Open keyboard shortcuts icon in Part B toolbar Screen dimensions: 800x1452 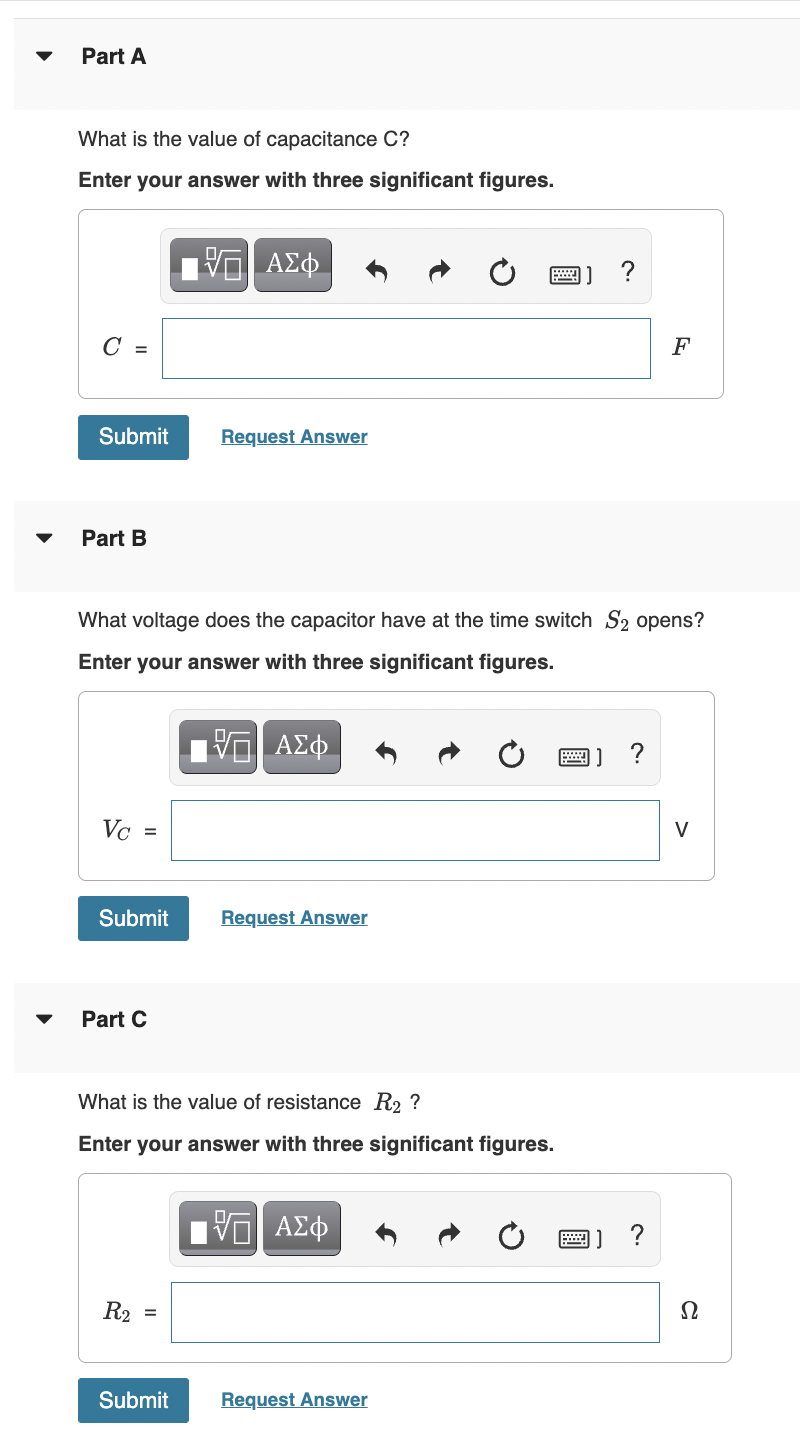click(x=576, y=756)
